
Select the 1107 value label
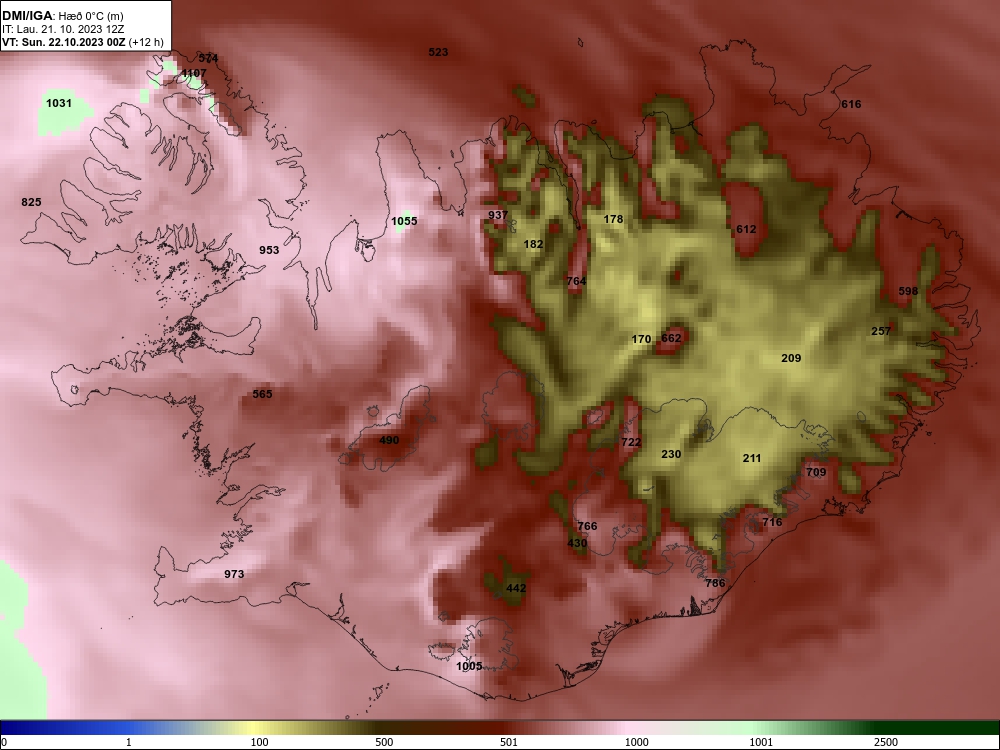[x=194, y=73]
